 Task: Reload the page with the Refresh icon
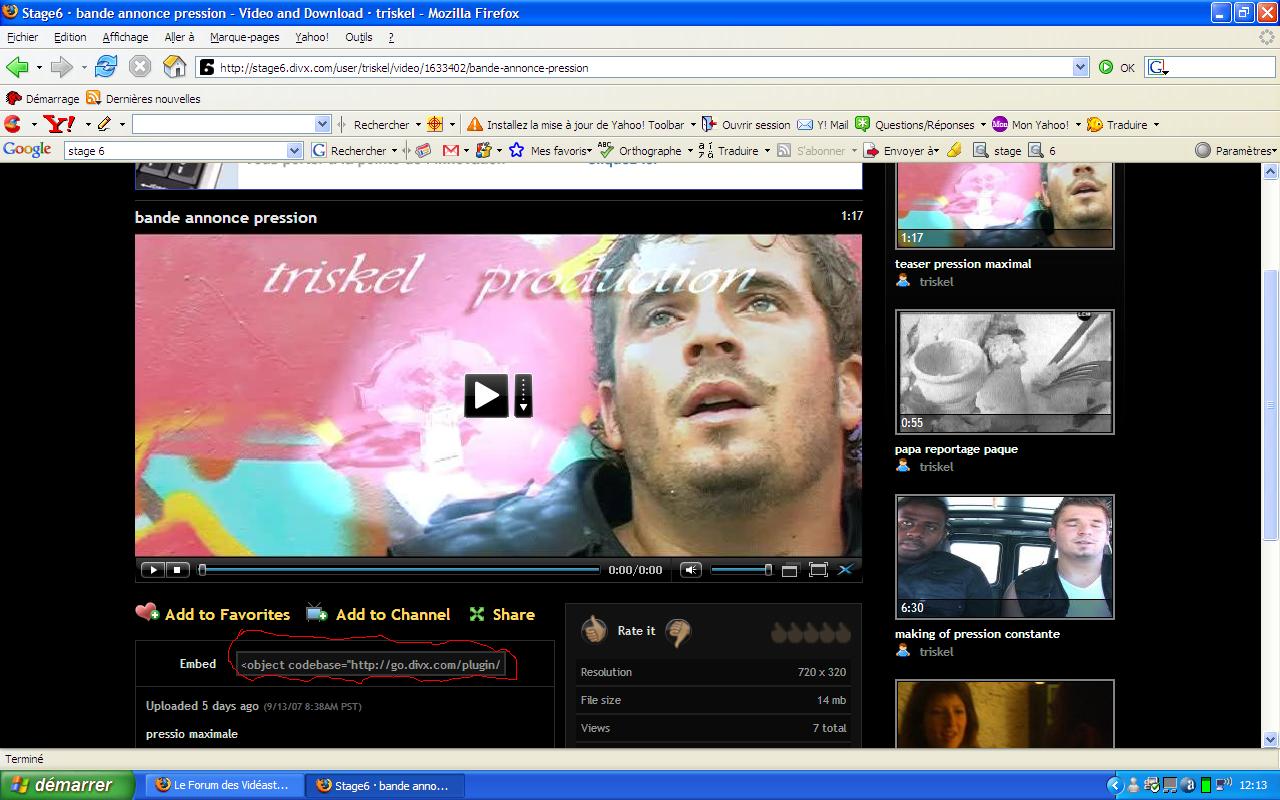(x=106, y=67)
